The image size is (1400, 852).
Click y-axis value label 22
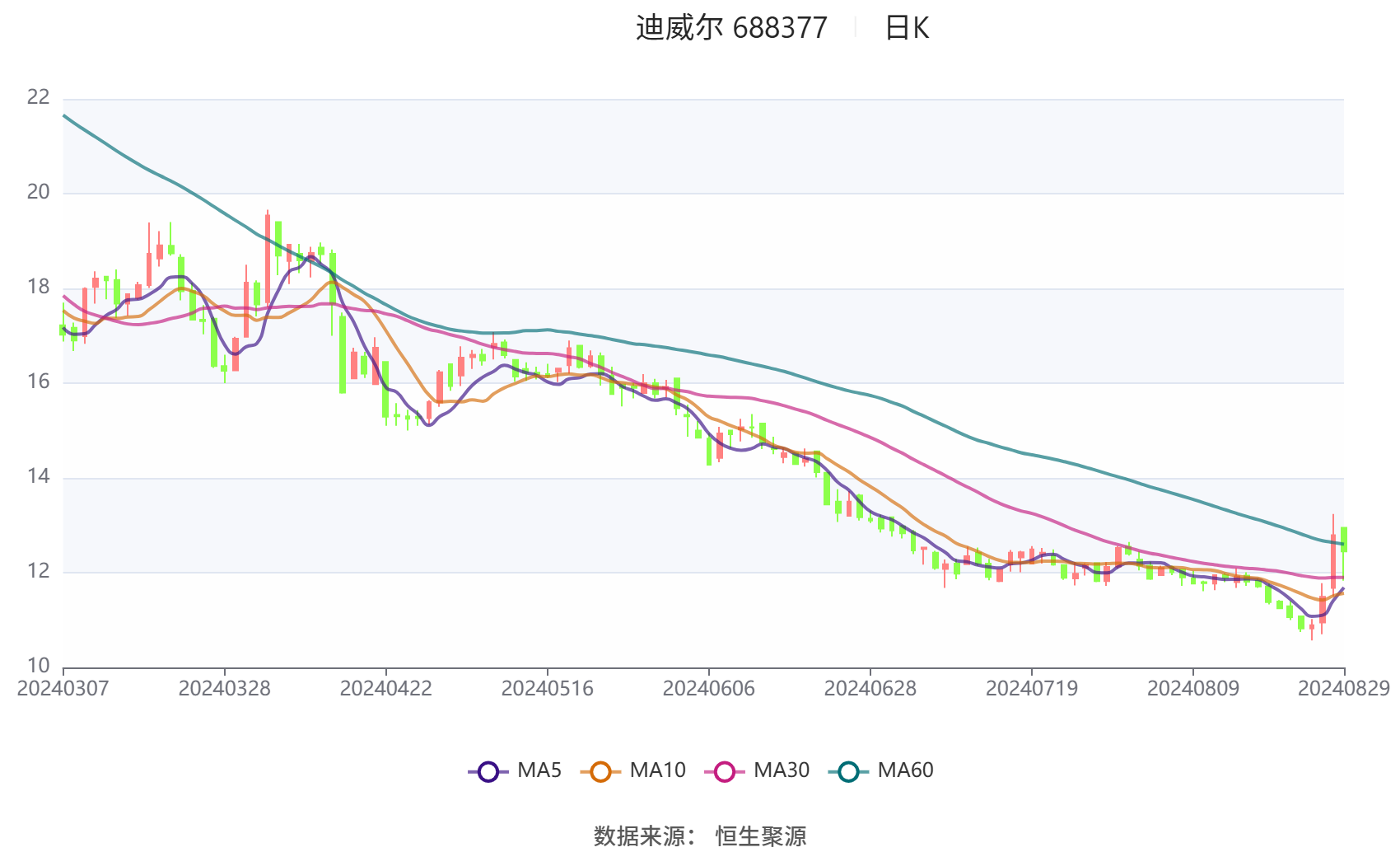(39, 97)
